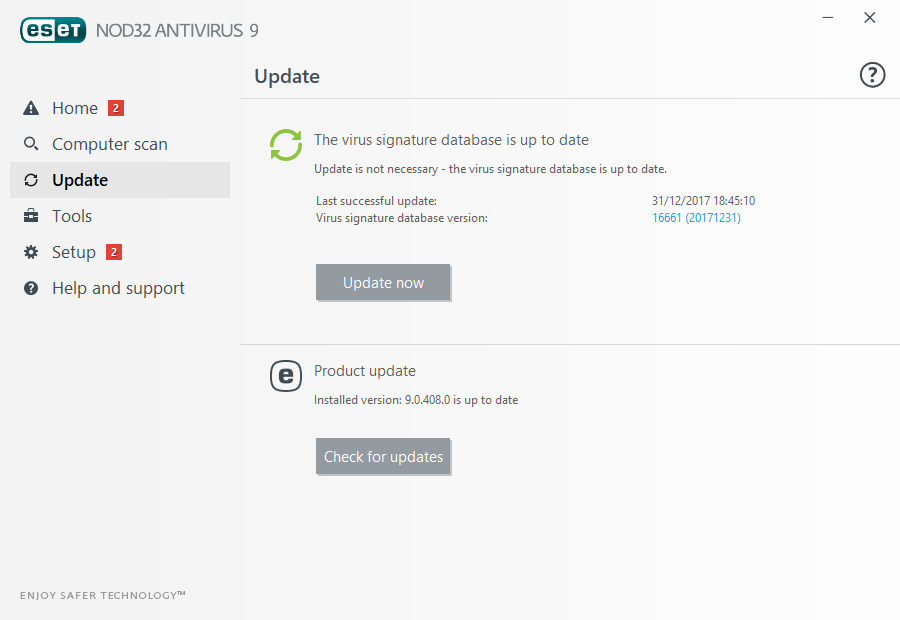This screenshot has width=900, height=620.
Task: Select Setup in the sidebar
Action: point(74,252)
